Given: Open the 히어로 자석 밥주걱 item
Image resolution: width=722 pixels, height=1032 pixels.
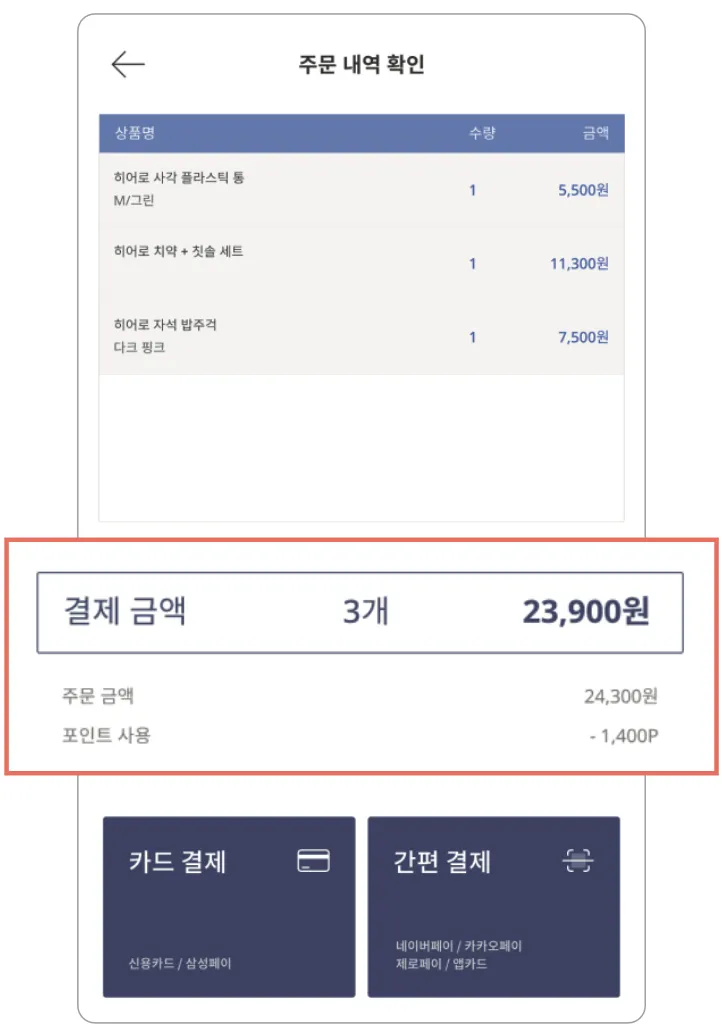Looking at the screenshot, I should coord(361,337).
